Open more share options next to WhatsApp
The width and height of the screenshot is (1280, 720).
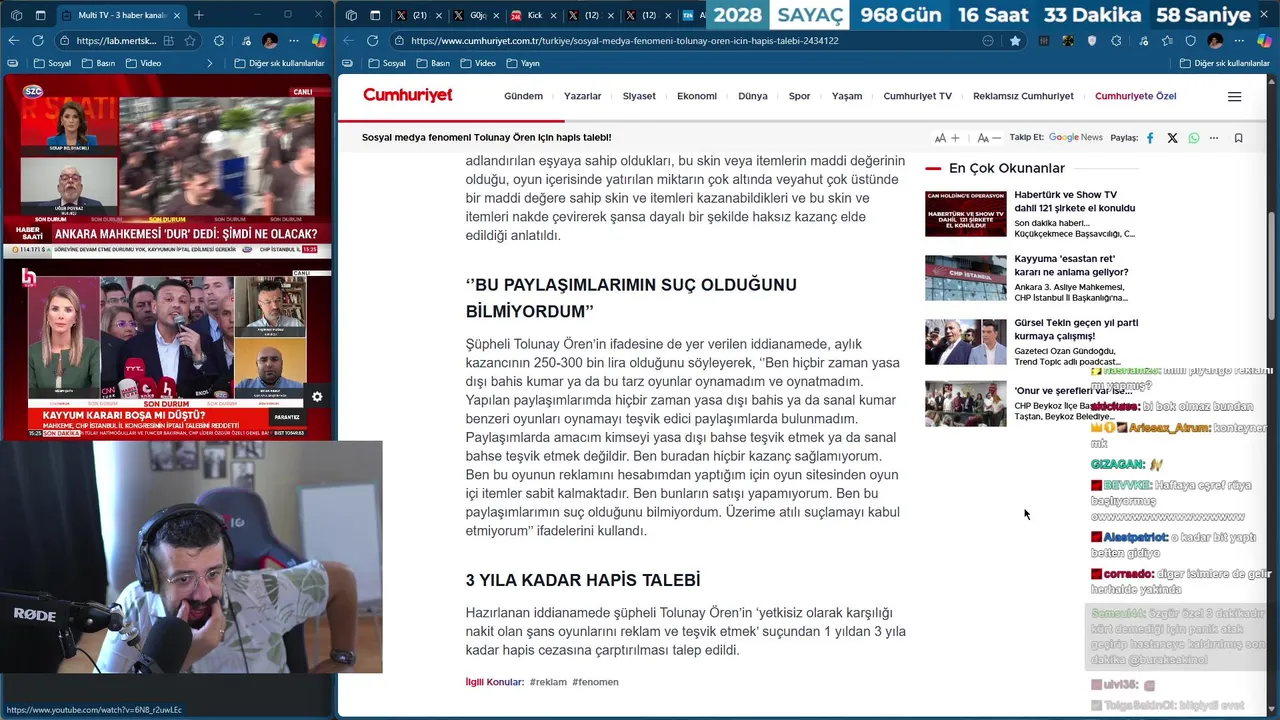pos(1214,138)
